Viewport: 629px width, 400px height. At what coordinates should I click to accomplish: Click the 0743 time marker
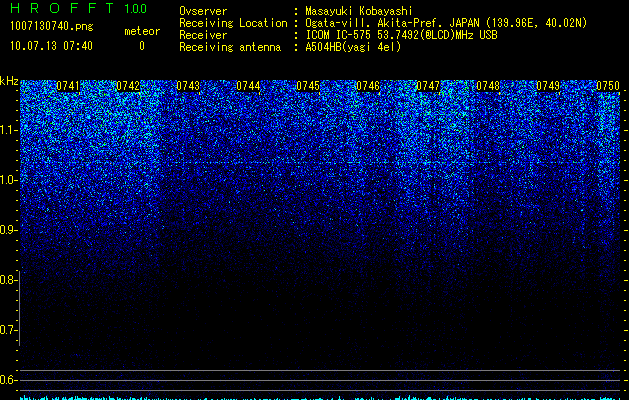pyautogui.click(x=188, y=86)
